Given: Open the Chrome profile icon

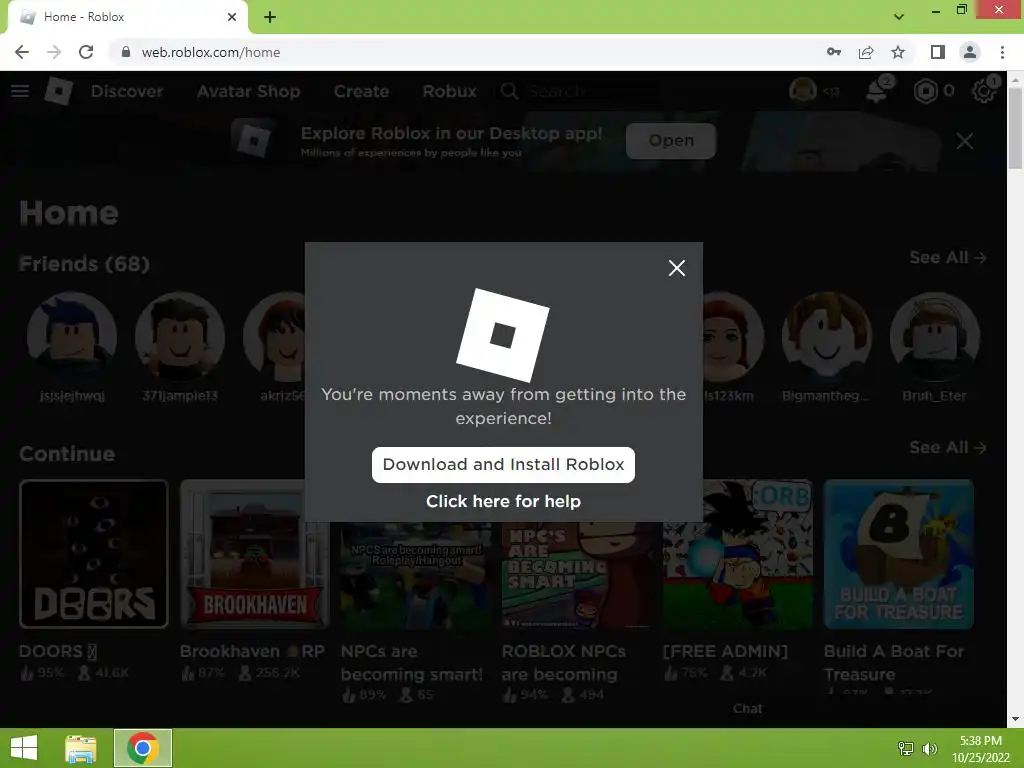Looking at the screenshot, I should pyautogui.click(x=970, y=52).
